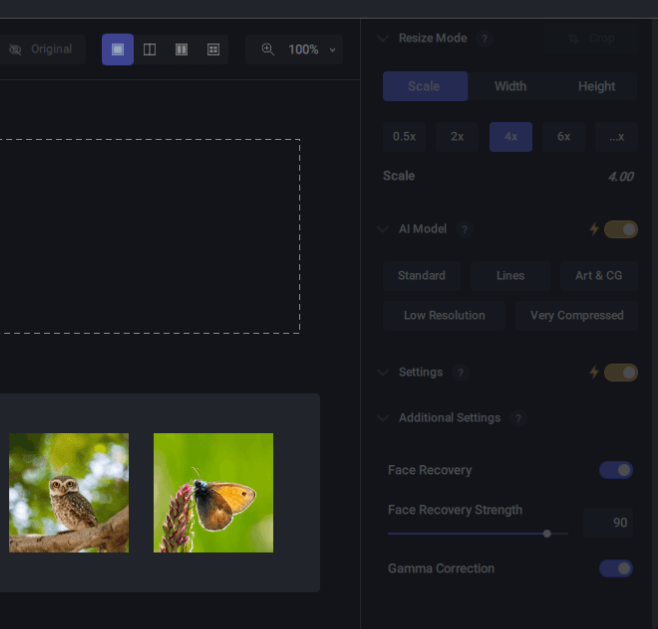658x629 pixels.
Task: Click the Face Recovery Strength slider handle
Action: coord(547,533)
